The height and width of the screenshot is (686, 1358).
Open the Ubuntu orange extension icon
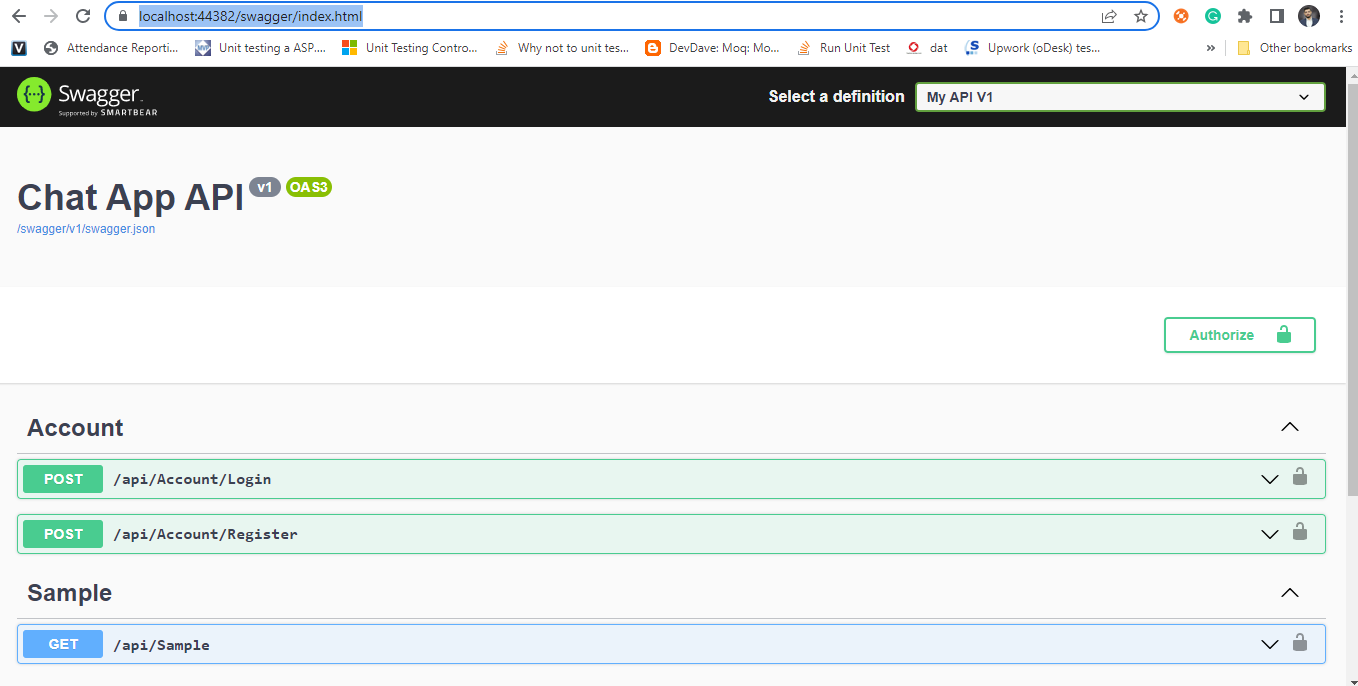(1179, 15)
